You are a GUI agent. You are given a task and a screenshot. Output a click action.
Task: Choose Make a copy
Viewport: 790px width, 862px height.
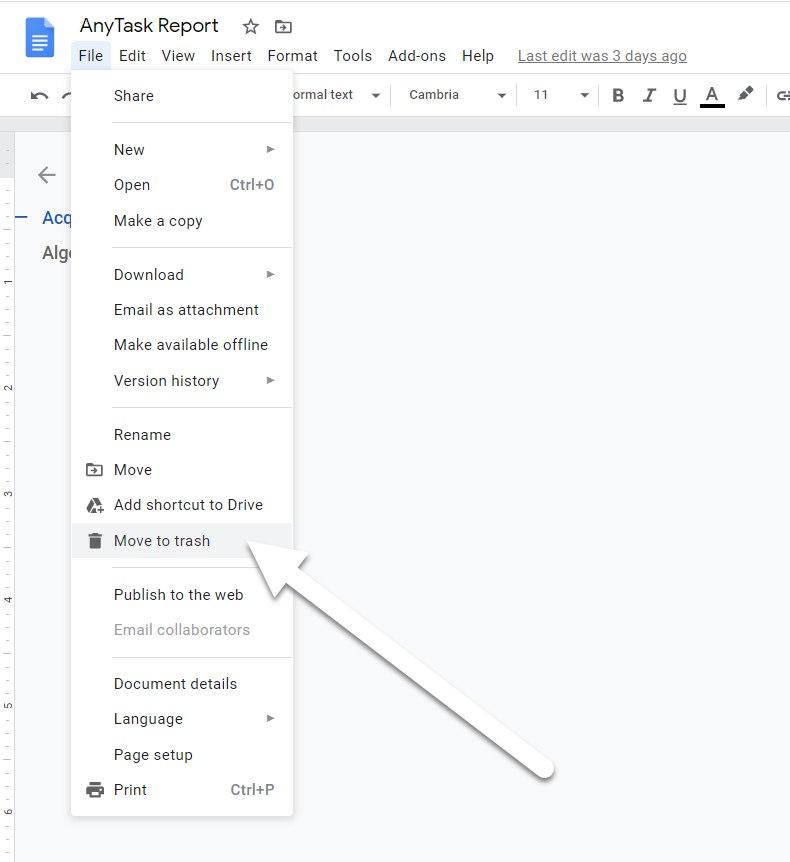(x=182, y=220)
